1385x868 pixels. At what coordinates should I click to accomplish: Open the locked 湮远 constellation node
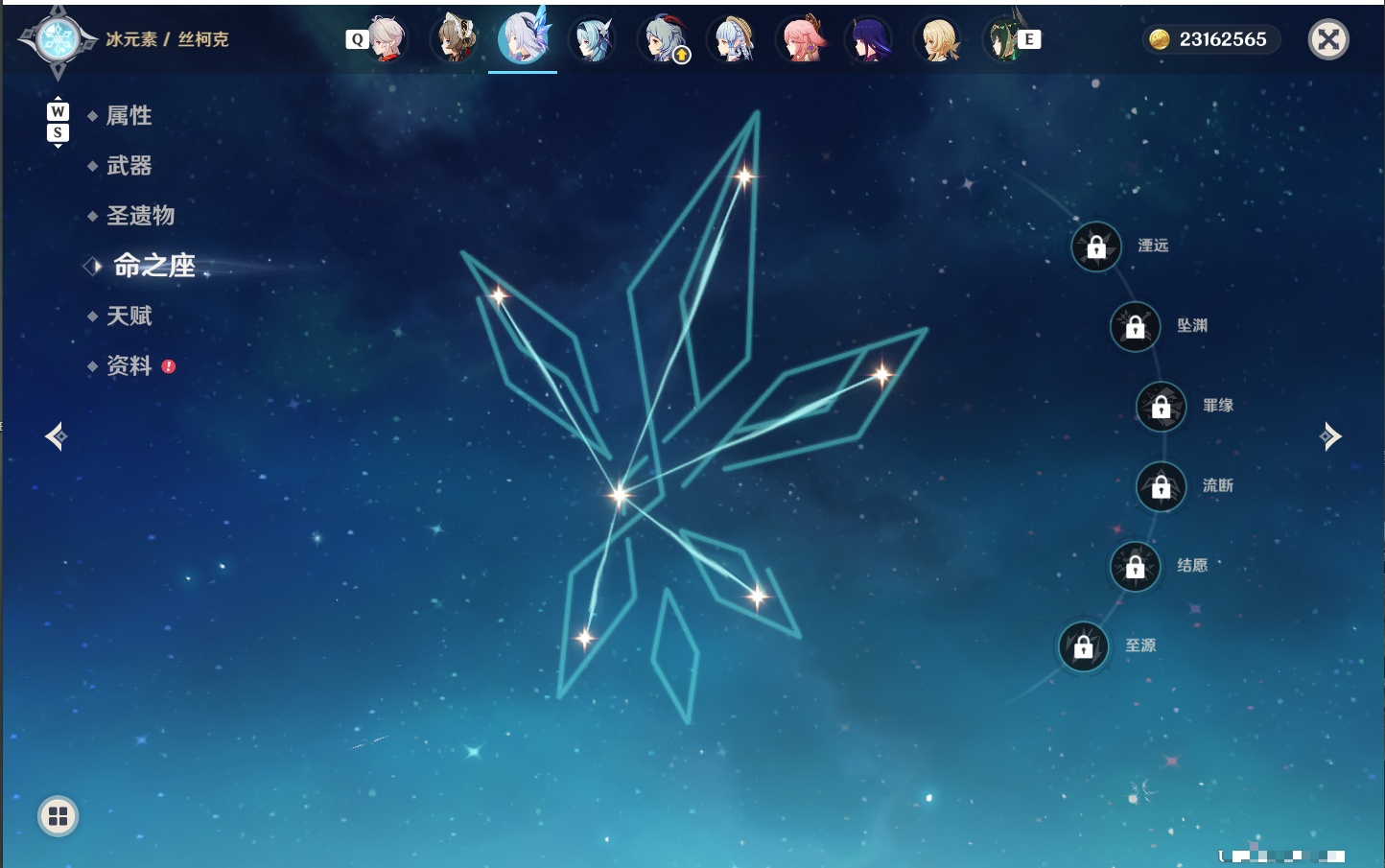coord(1096,246)
